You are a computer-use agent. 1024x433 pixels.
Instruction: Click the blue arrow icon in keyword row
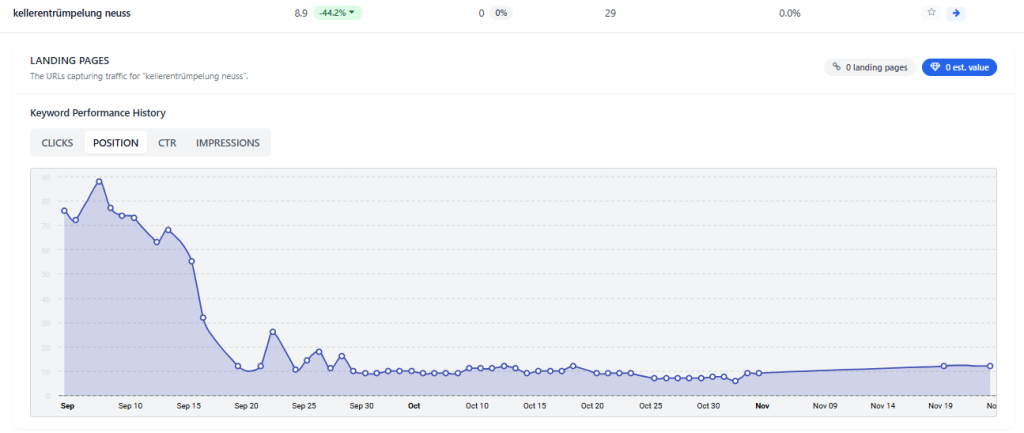[x=956, y=13]
